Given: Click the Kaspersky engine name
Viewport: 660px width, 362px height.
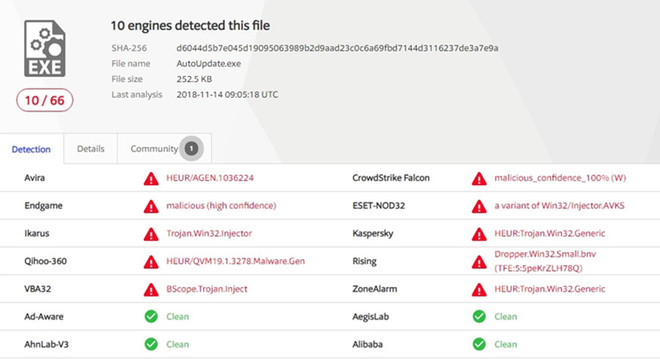Looking at the screenshot, I should point(373,234).
